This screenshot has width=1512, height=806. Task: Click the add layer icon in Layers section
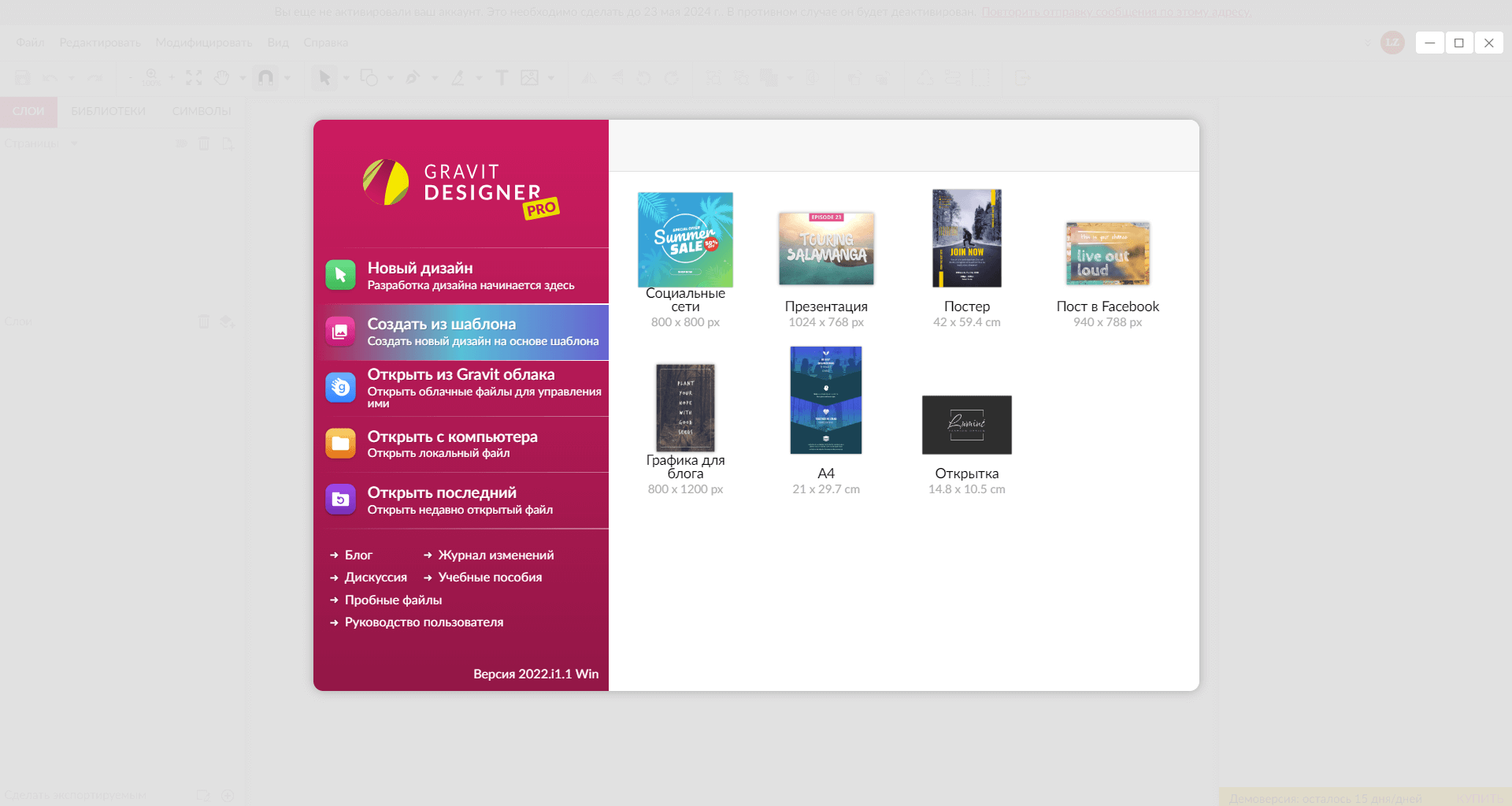pos(228,321)
